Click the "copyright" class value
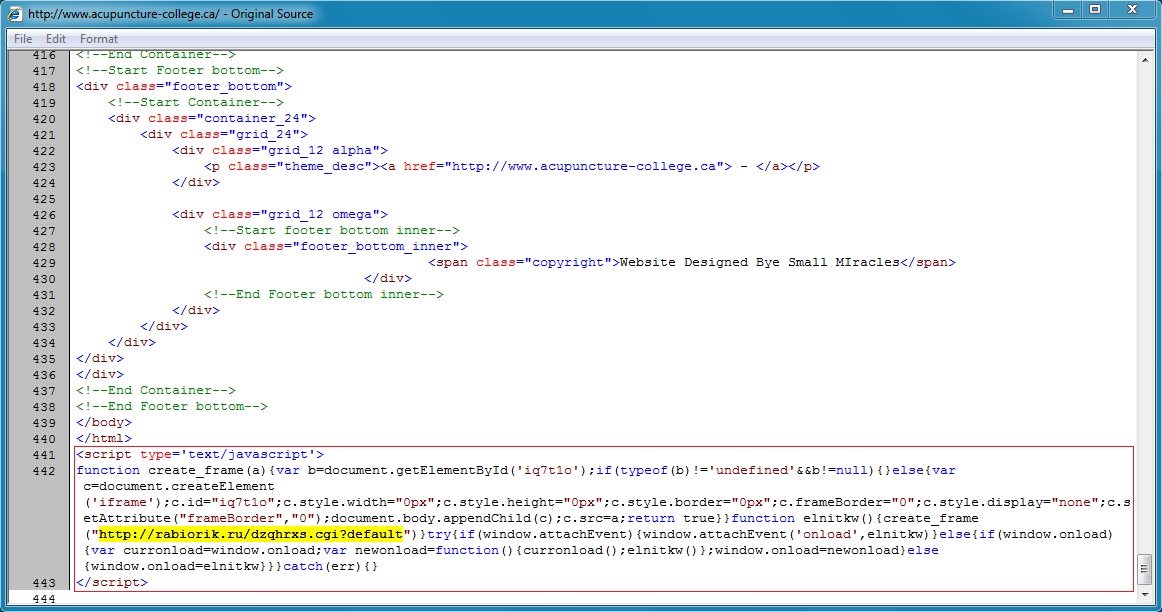The height and width of the screenshot is (612, 1162). (568, 262)
